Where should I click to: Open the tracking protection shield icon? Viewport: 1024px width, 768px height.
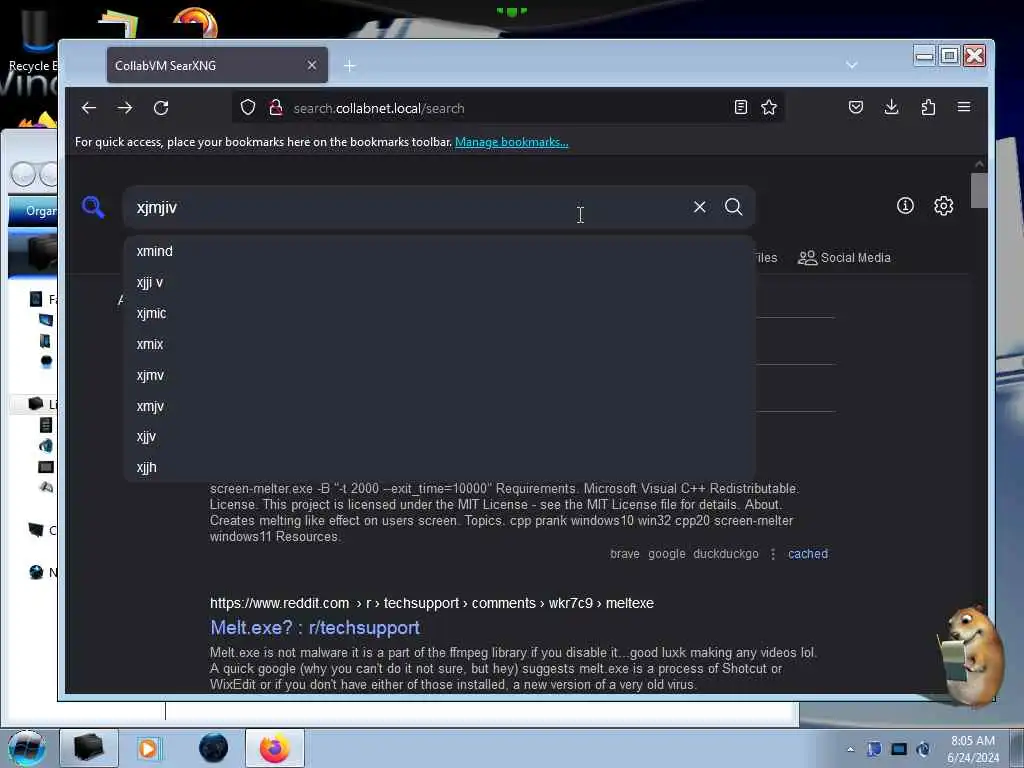pyautogui.click(x=248, y=108)
